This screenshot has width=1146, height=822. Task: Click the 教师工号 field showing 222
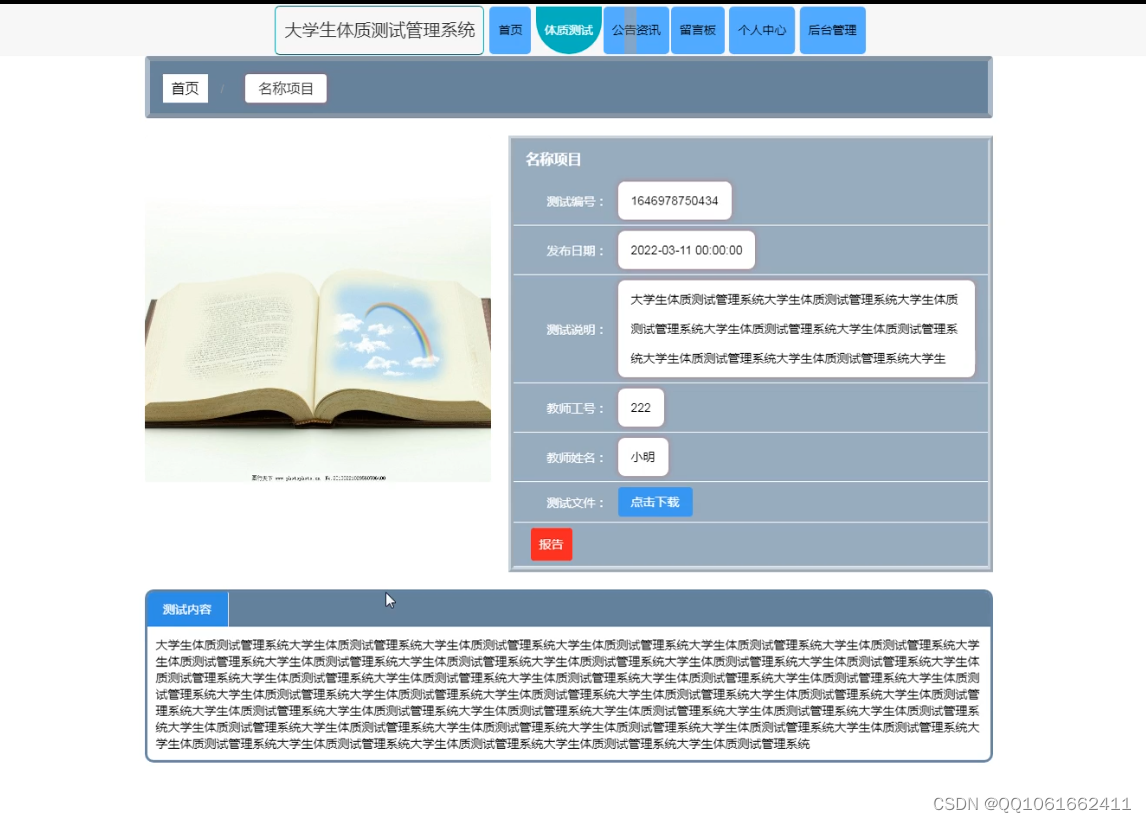click(x=640, y=407)
